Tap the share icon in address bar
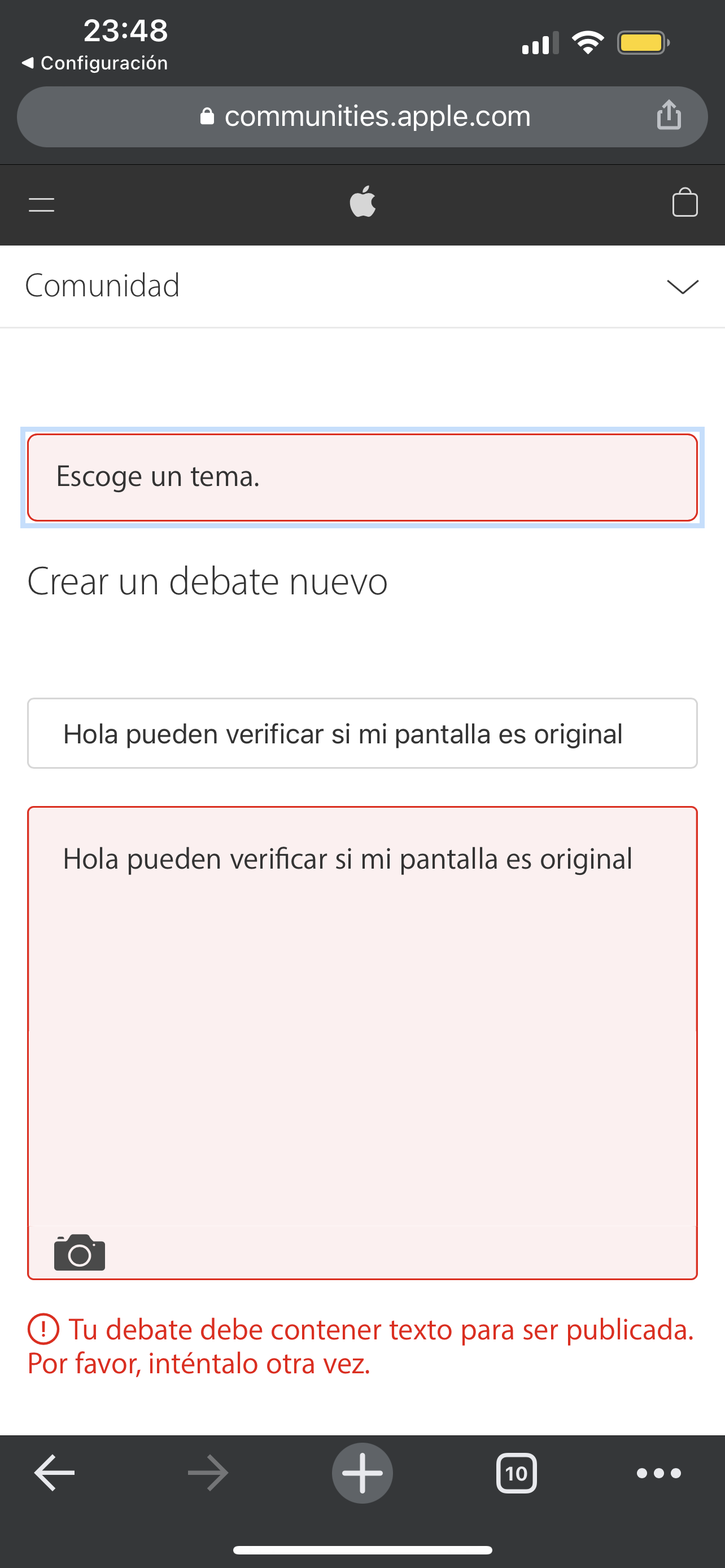 (x=669, y=115)
